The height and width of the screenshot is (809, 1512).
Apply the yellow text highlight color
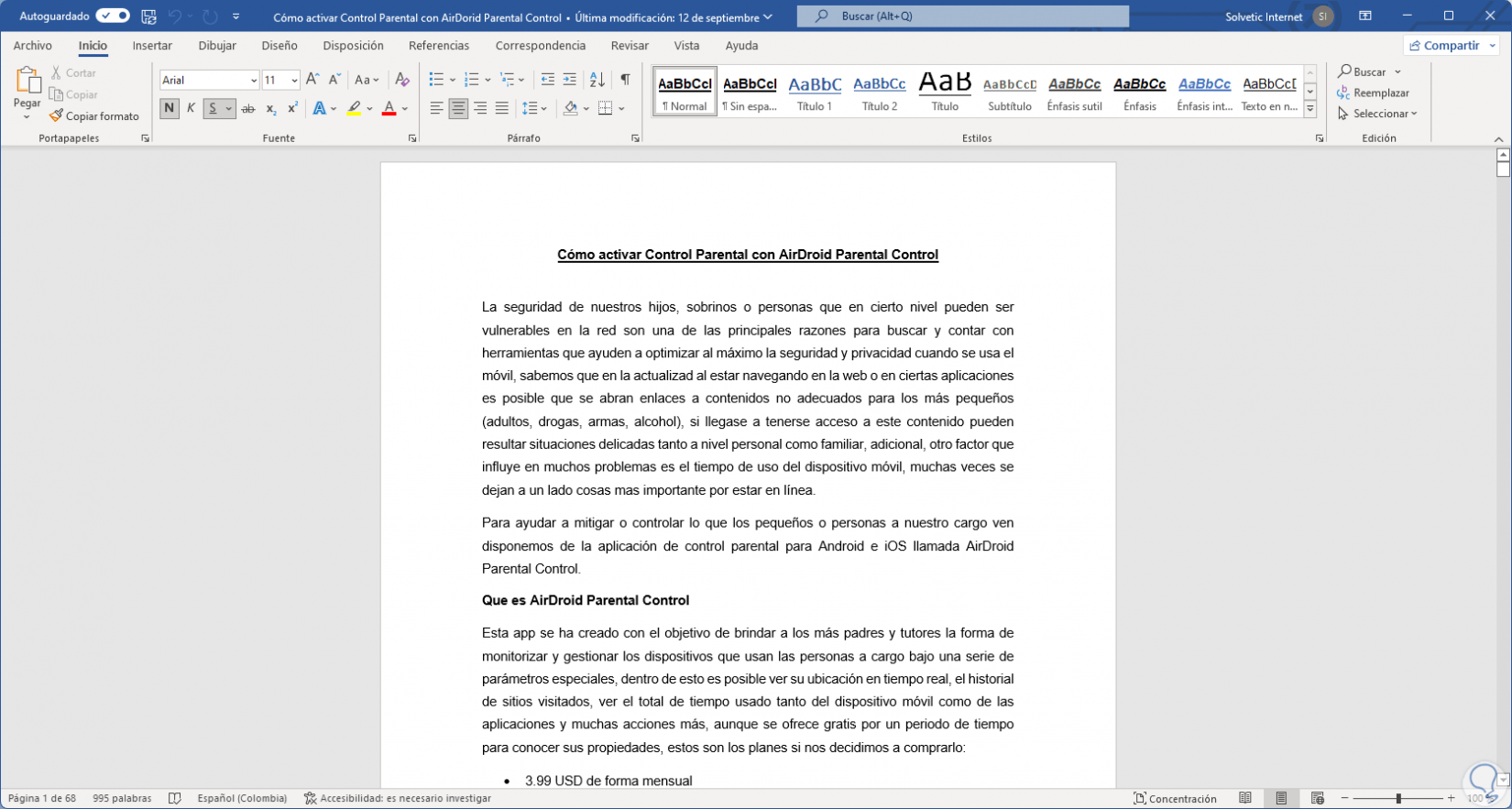pos(354,109)
